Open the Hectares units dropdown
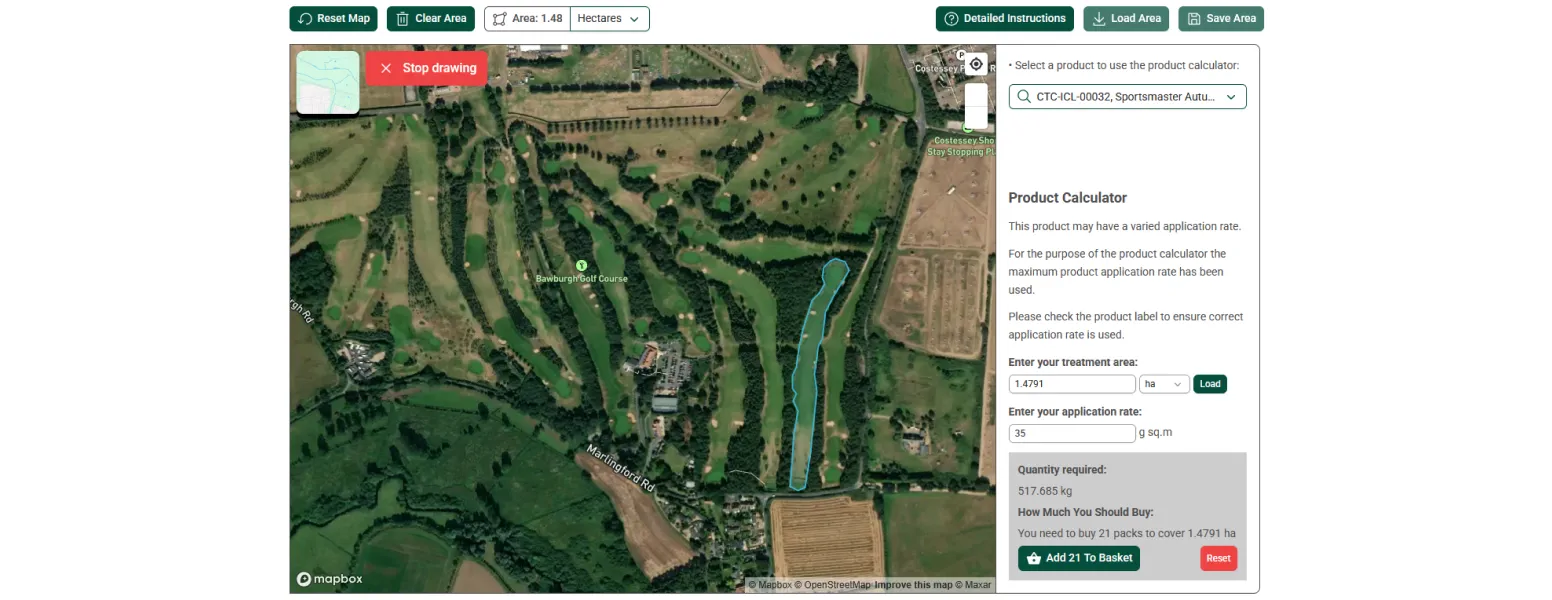The image size is (1552, 600). [608, 18]
